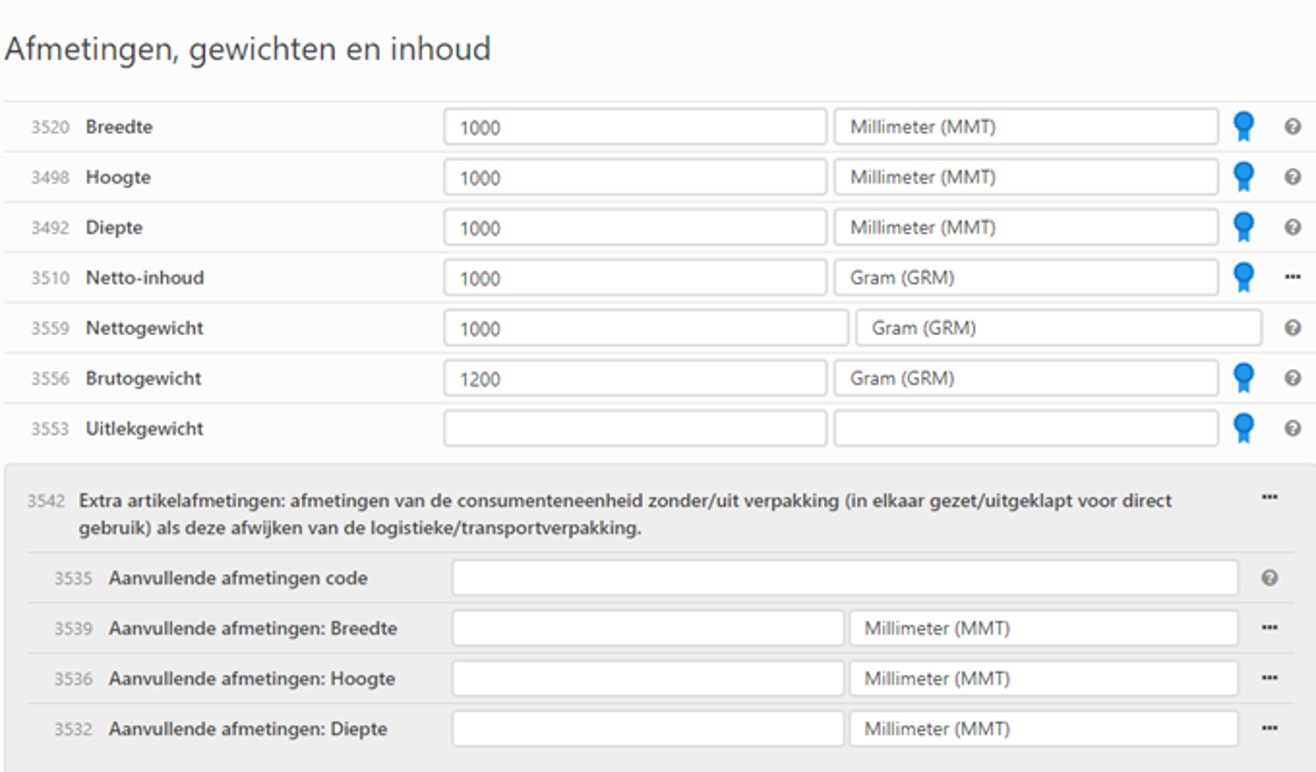The width and height of the screenshot is (1316, 772).
Task: Click the blue certificate icon beside Brutogewicht
Action: [x=1241, y=378]
